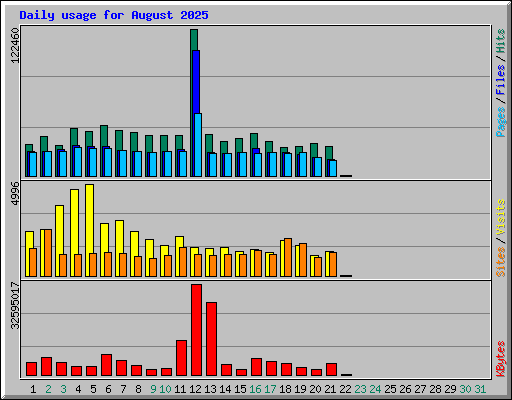Click the day 24 axis label
The height and width of the screenshot is (400, 512).
click(375, 389)
